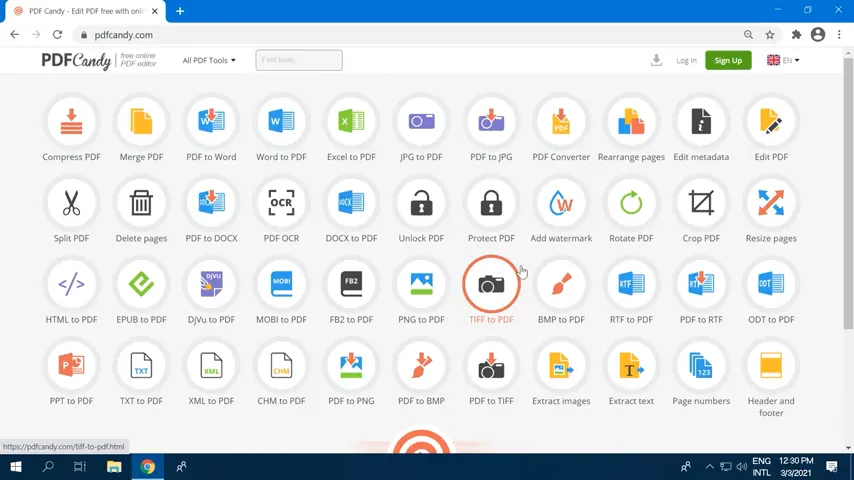Open the Windows Start menu
Screen dimensions: 854x480
pyautogui.click(x=16, y=467)
